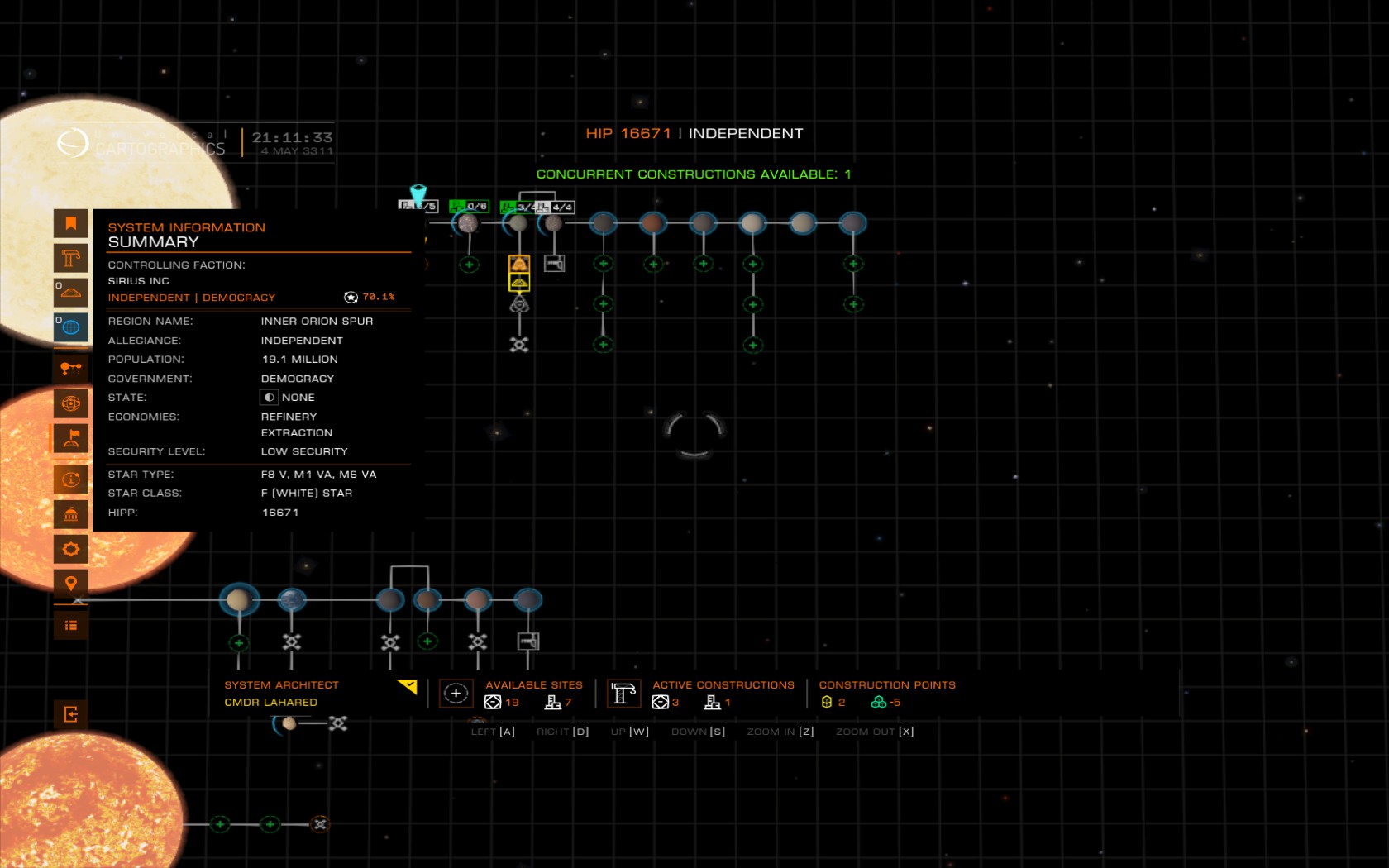Add site at plus slot under reddish-brown planet
1389x868 pixels.
(653, 265)
